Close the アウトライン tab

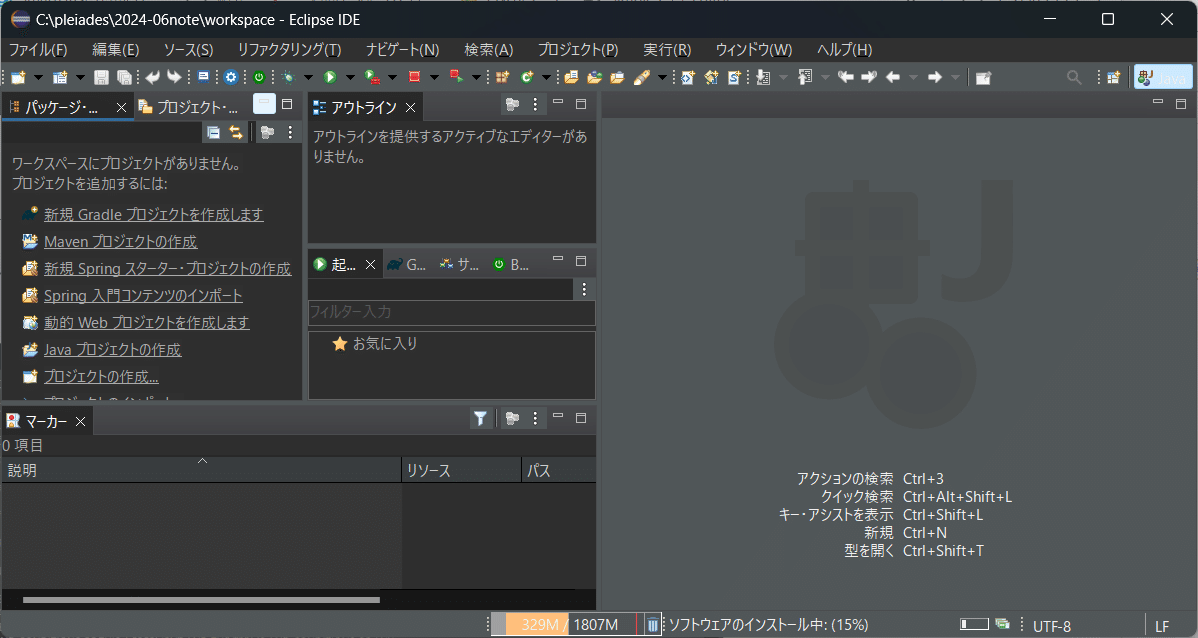coord(410,108)
